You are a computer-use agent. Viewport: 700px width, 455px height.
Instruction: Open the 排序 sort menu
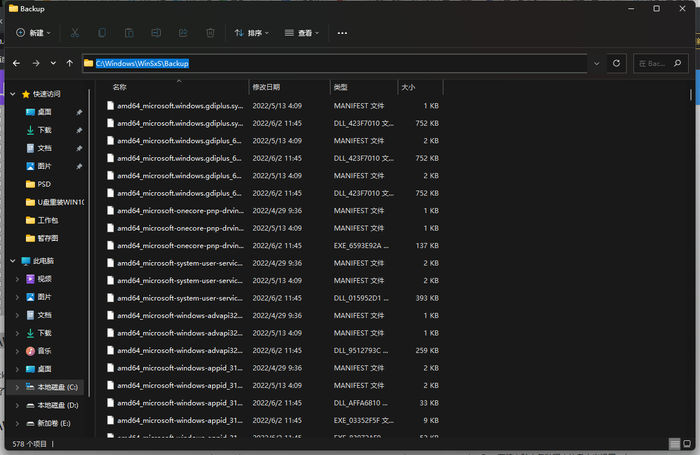click(251, 33)
